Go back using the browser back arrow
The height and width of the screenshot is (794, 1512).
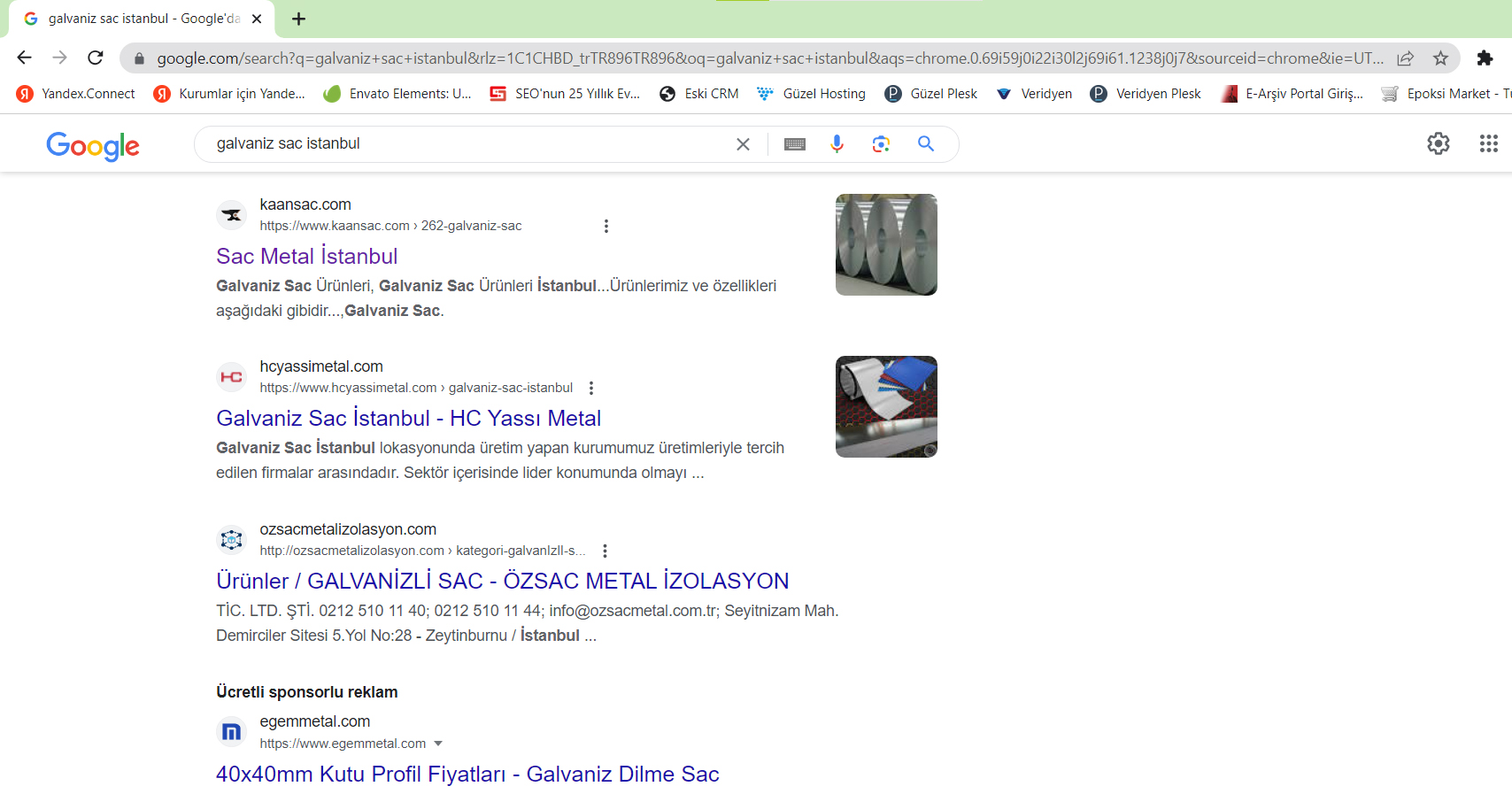pos(24,58)
